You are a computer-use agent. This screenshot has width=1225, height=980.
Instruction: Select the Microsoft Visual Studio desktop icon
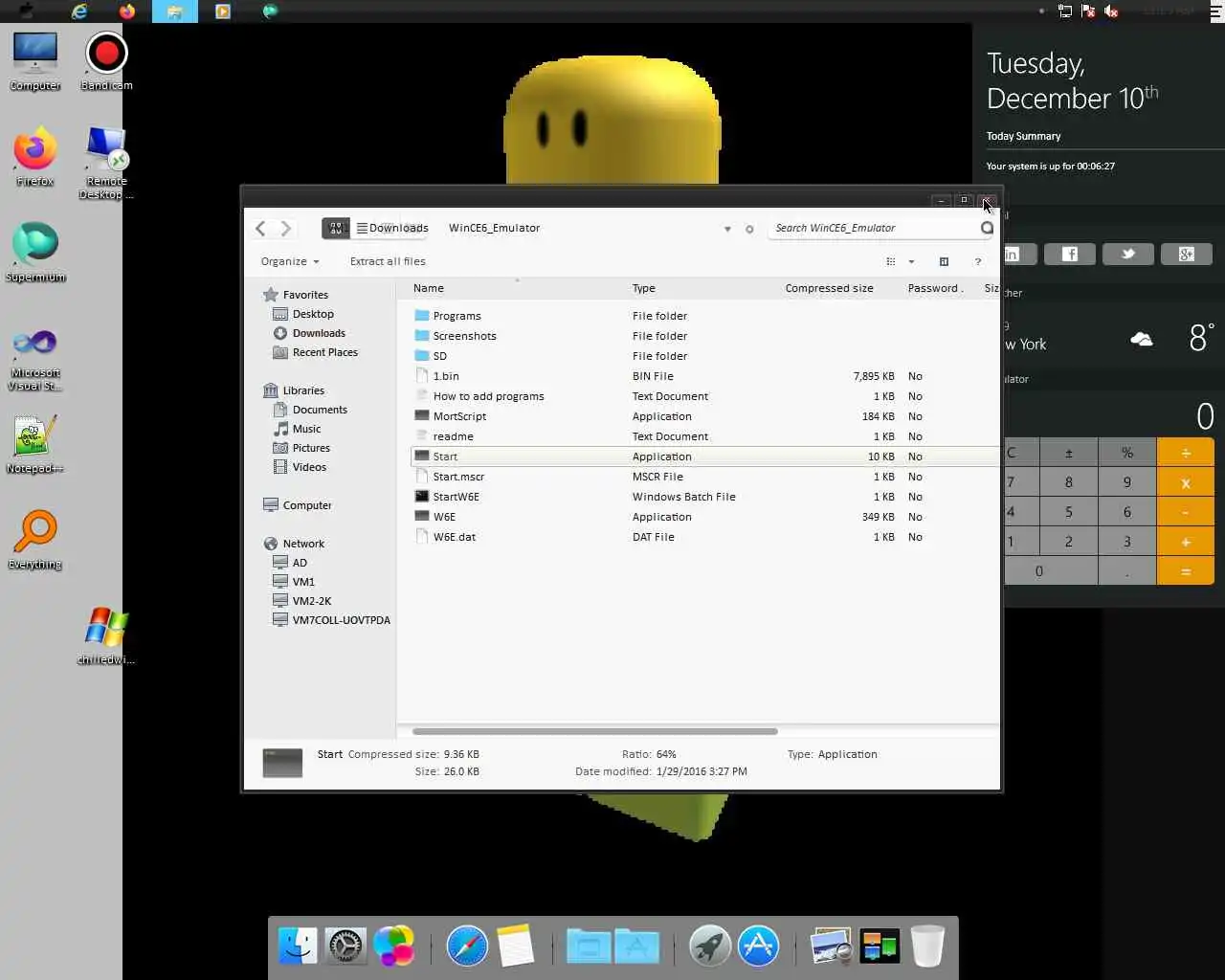35,358
